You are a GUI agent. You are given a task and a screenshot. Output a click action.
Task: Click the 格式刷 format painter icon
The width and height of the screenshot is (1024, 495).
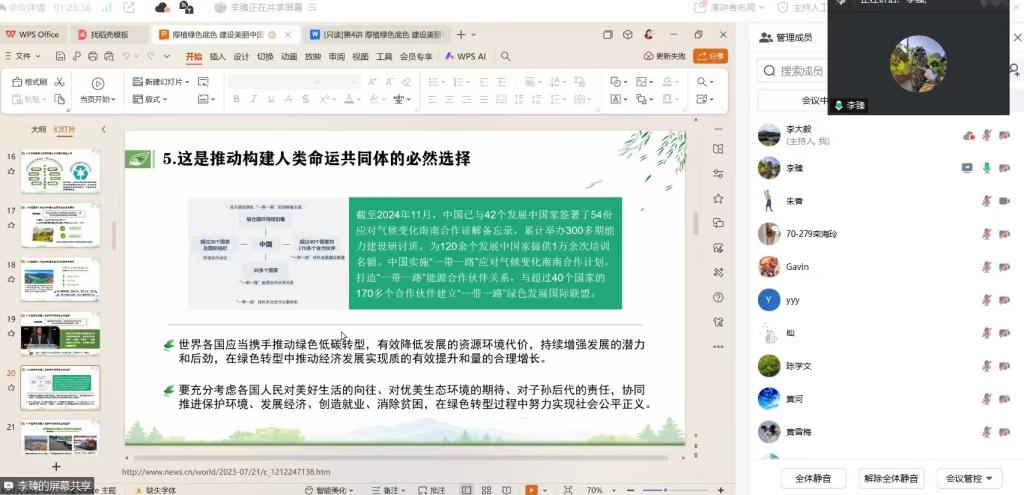(29, 82)
